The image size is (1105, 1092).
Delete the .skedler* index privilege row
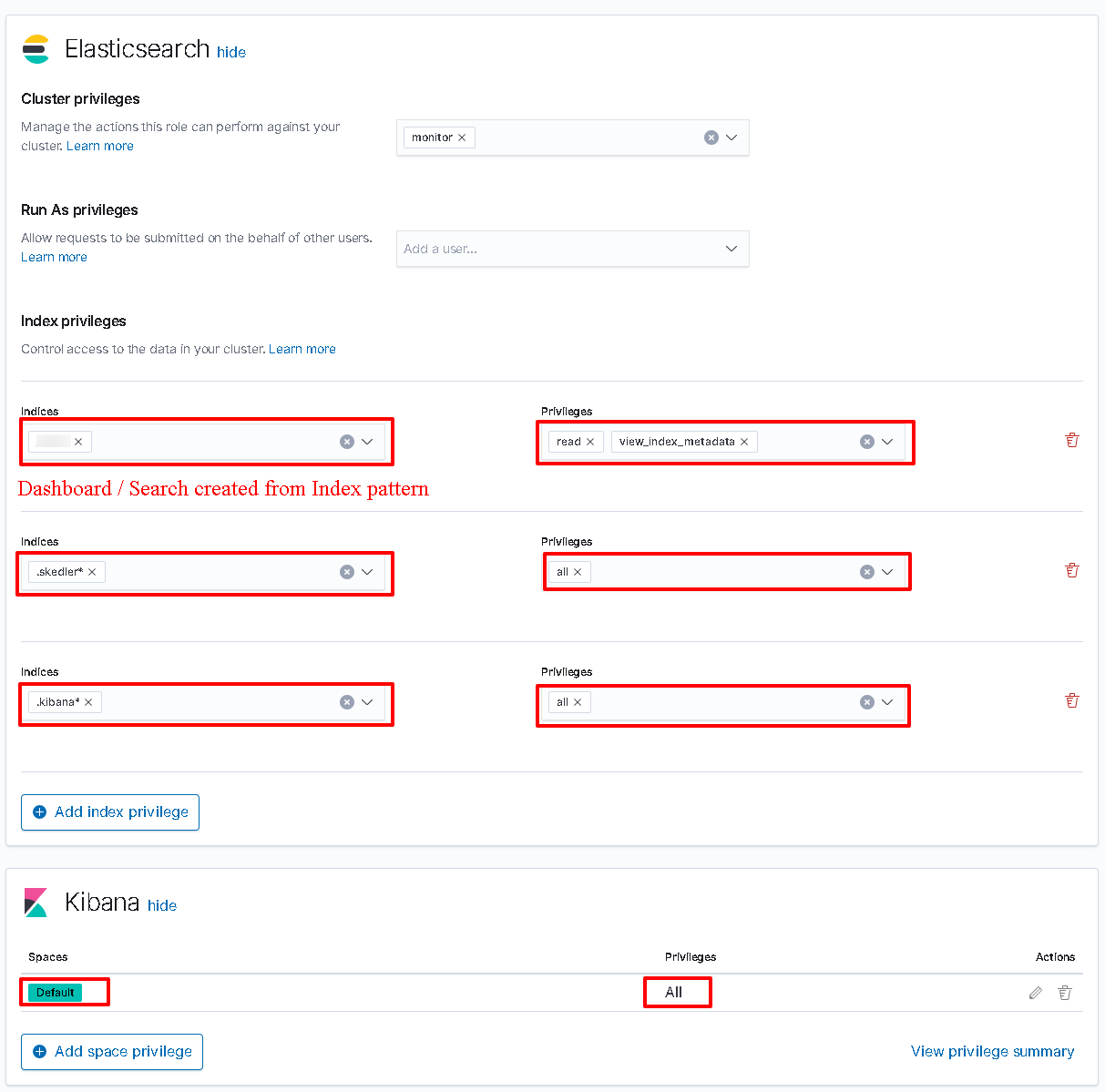pos(1072,570)
